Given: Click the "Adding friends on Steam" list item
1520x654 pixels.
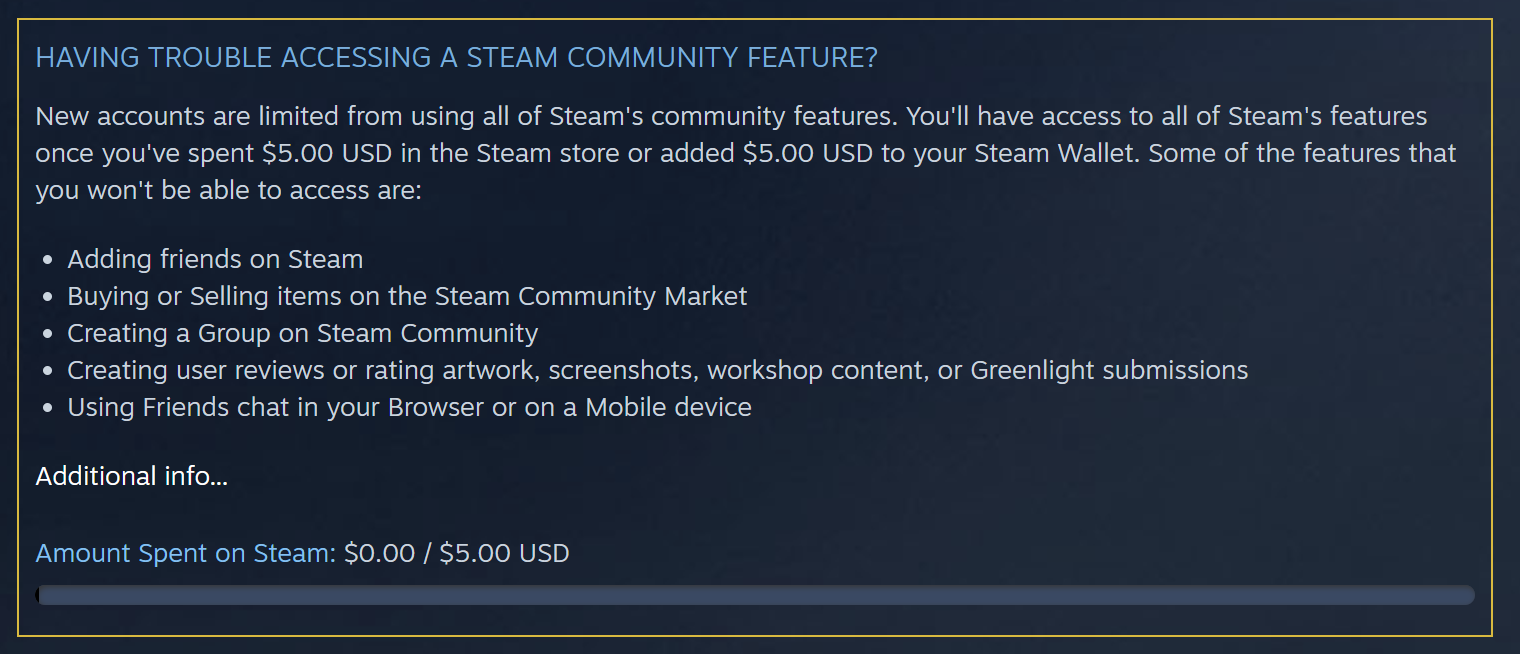Looking at the screenshot, I should click(x=215, y=260).
